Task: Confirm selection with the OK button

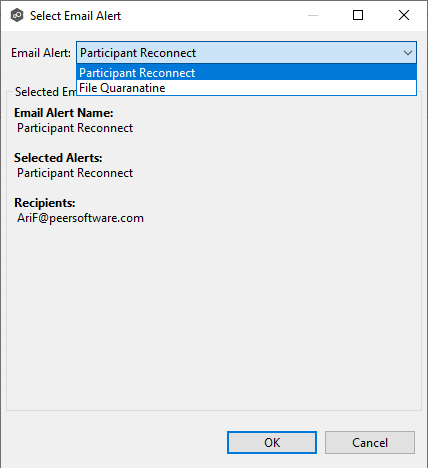Action: [272, 442]
